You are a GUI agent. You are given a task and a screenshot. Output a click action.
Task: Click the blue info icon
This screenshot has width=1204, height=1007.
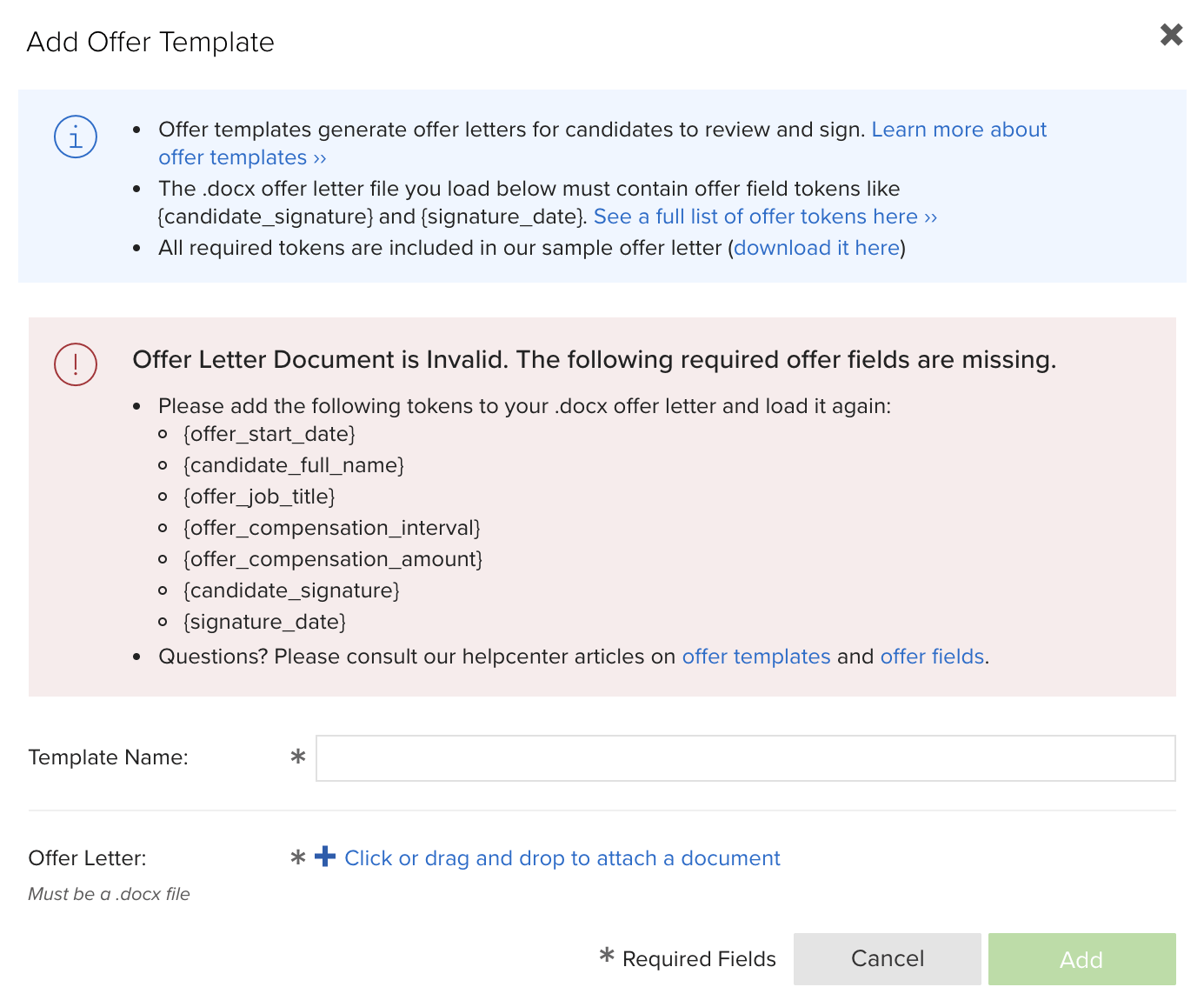75,137
